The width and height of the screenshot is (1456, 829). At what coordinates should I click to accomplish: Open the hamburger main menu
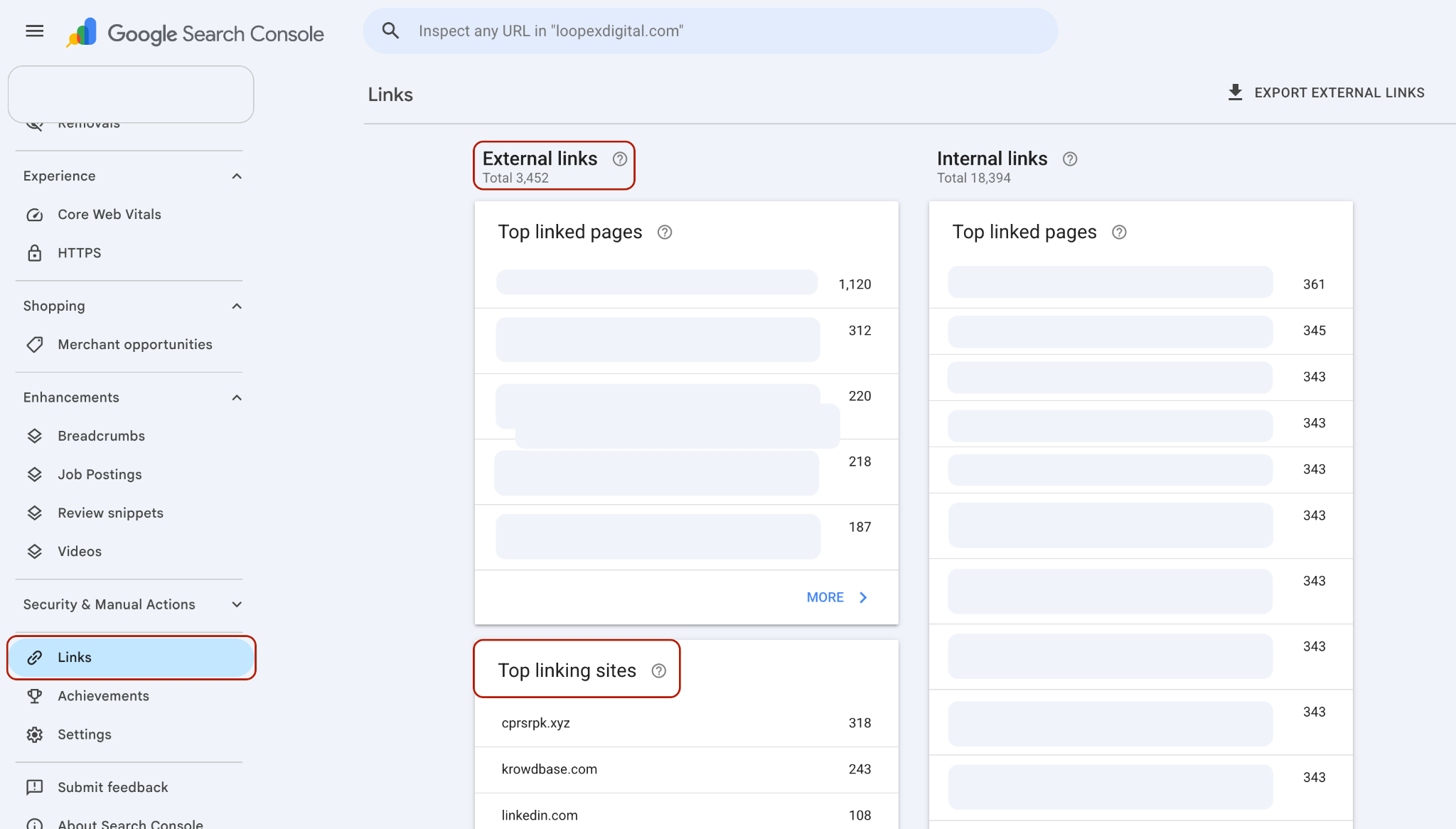click(34, 31)
